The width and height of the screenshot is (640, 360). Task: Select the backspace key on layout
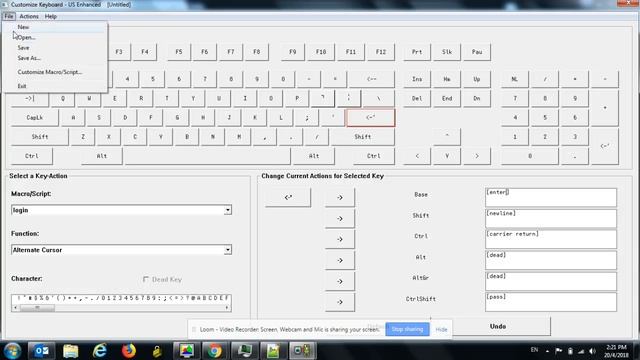(x=371, y=79)
